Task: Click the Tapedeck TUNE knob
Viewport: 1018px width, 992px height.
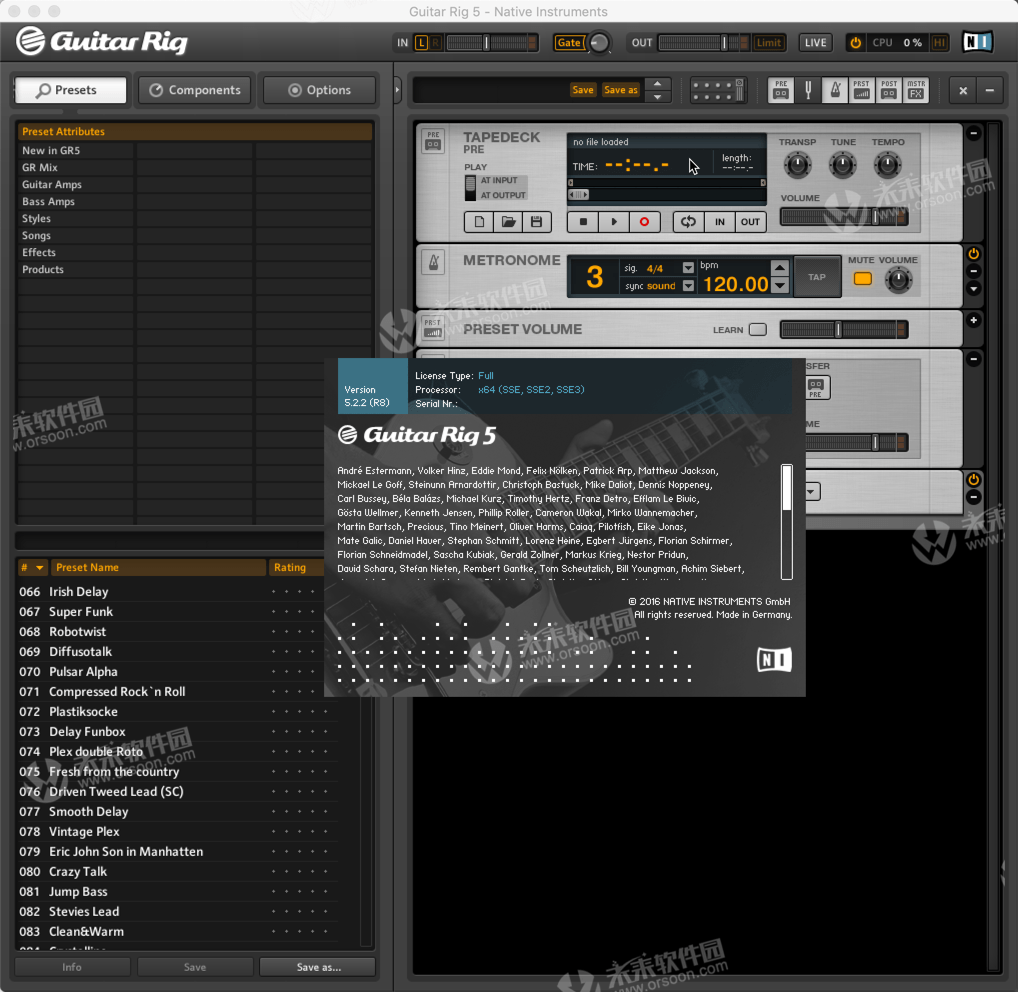Action: click(843, 165)
